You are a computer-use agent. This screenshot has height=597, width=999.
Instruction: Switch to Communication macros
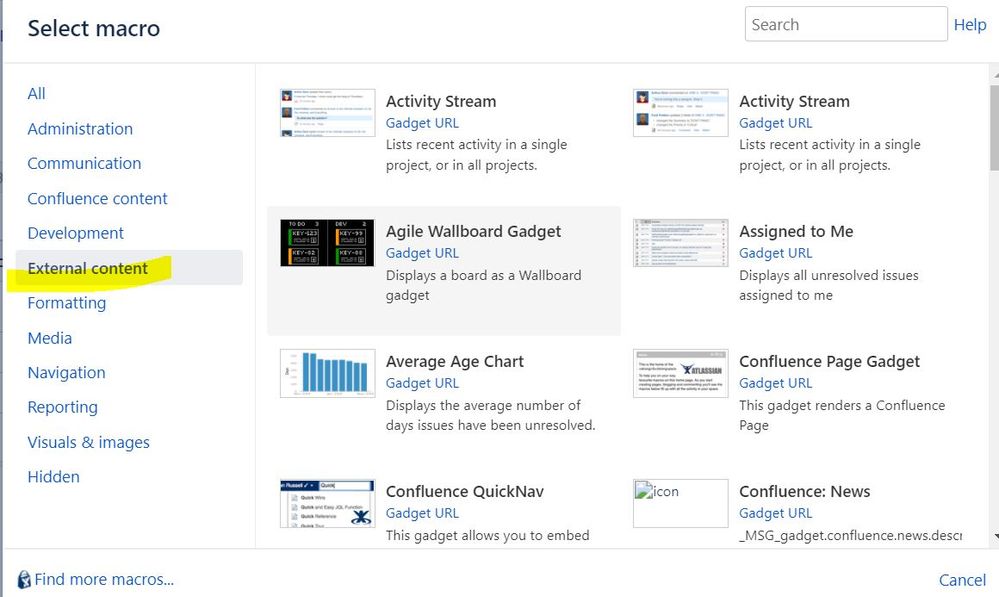point(84,163)
